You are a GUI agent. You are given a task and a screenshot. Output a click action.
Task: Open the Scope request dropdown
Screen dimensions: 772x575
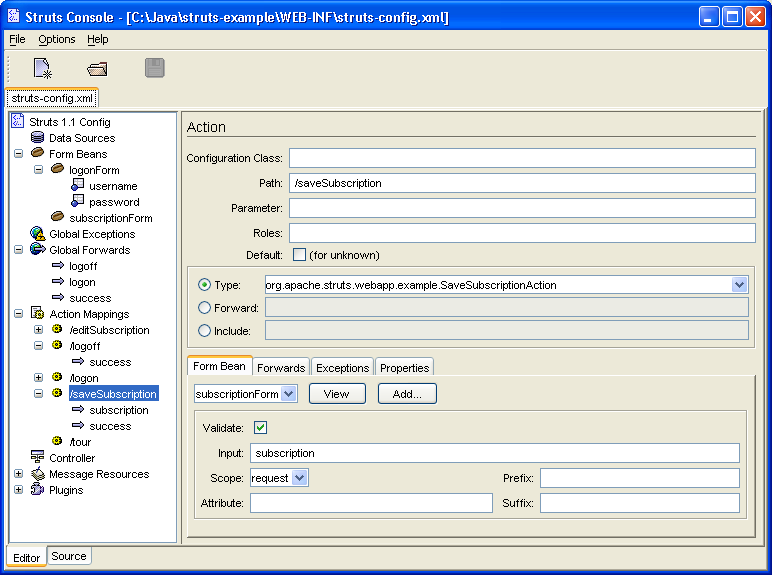300,478
